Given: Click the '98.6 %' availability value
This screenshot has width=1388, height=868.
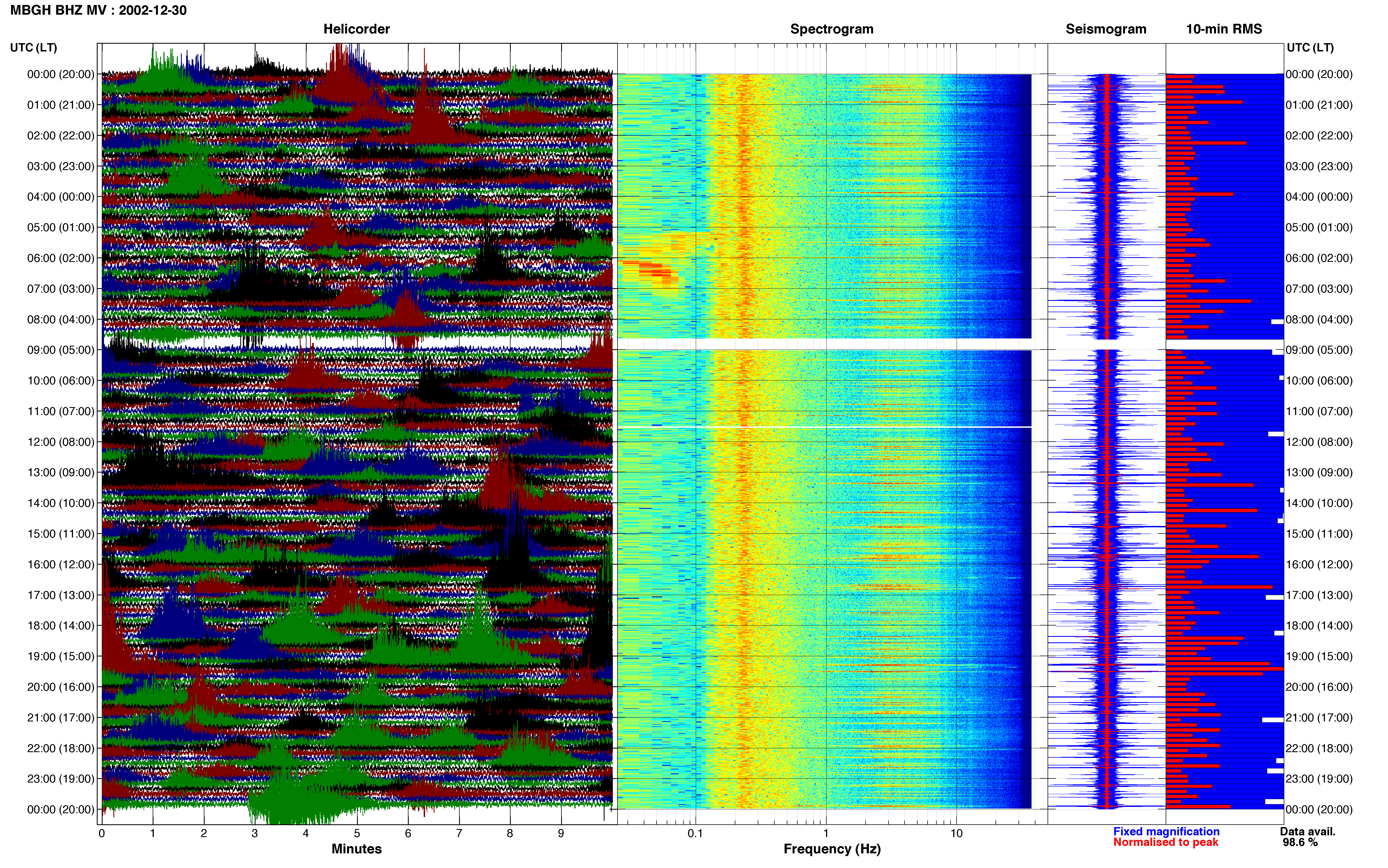Looking at the screenshot, I should (1300, 842).
